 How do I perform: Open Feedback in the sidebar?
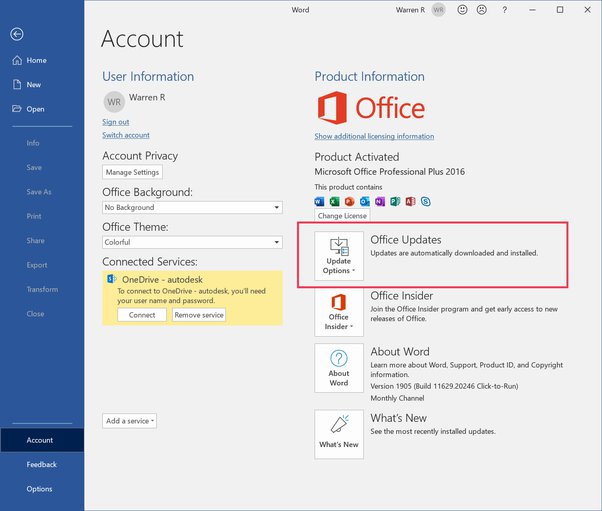(42, 465)
